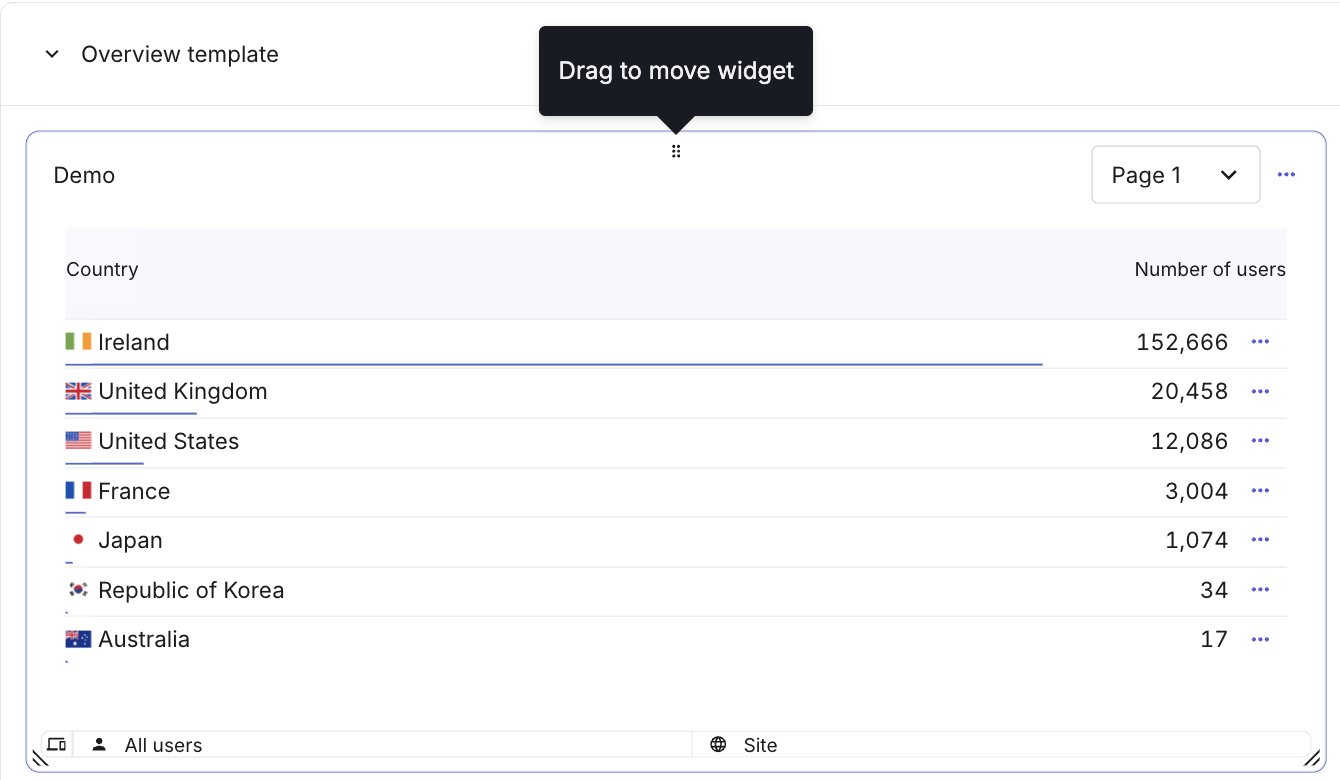Sort by Number of users column

click(x=1210, y=269)
